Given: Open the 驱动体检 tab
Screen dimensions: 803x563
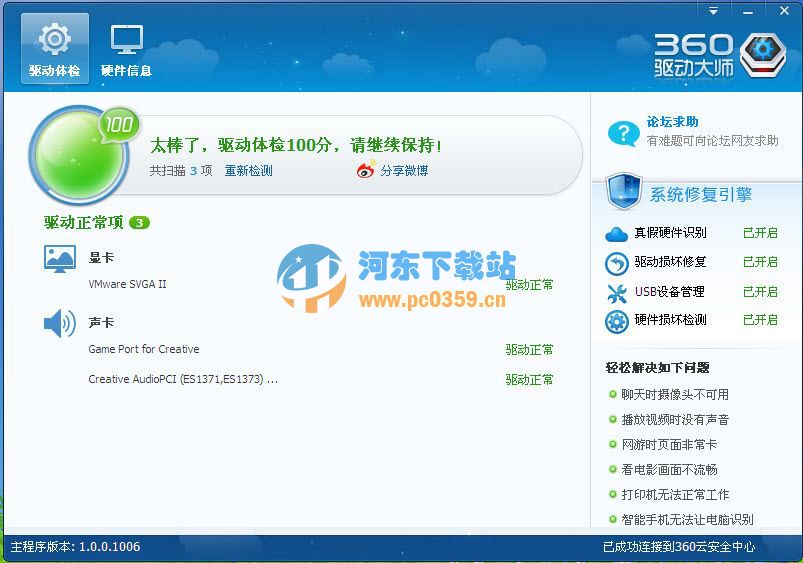Looking at the screenshot, I should [x=55, y=49].
